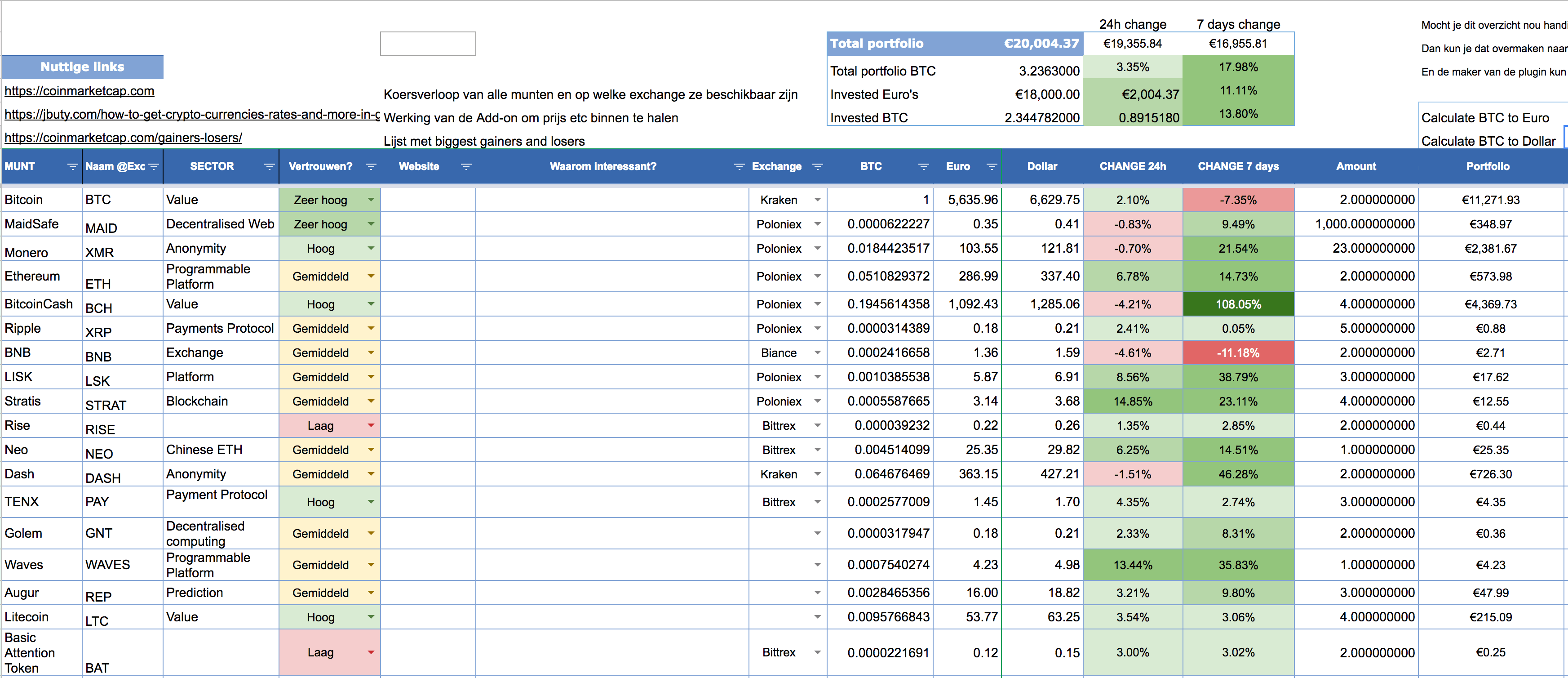Expand Litecoin's Hoog trust dropdown
1568x678 pixels.
[371, 617]
